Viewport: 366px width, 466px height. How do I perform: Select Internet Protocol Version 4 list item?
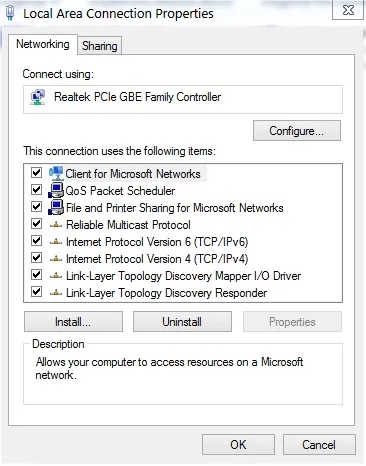pos(157,259)
